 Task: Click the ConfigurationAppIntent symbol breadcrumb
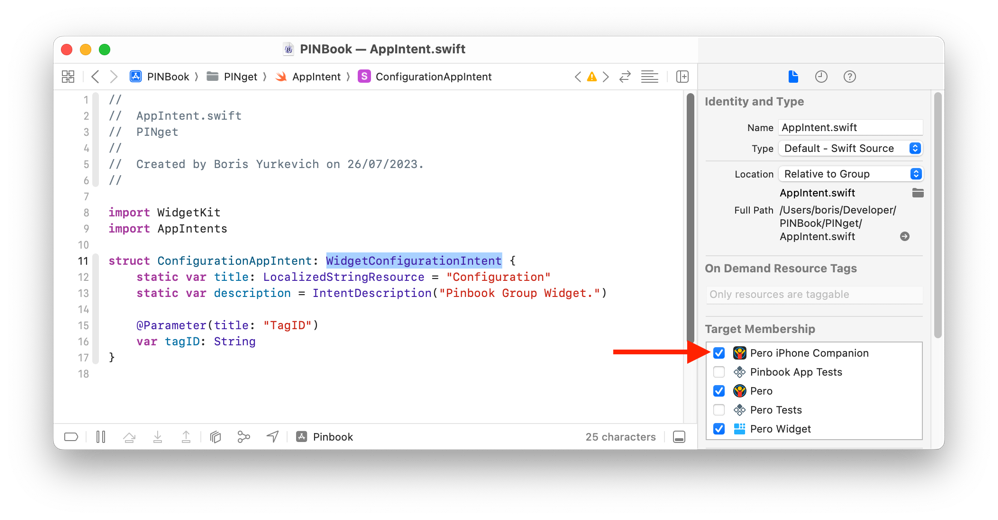point(425,76)
